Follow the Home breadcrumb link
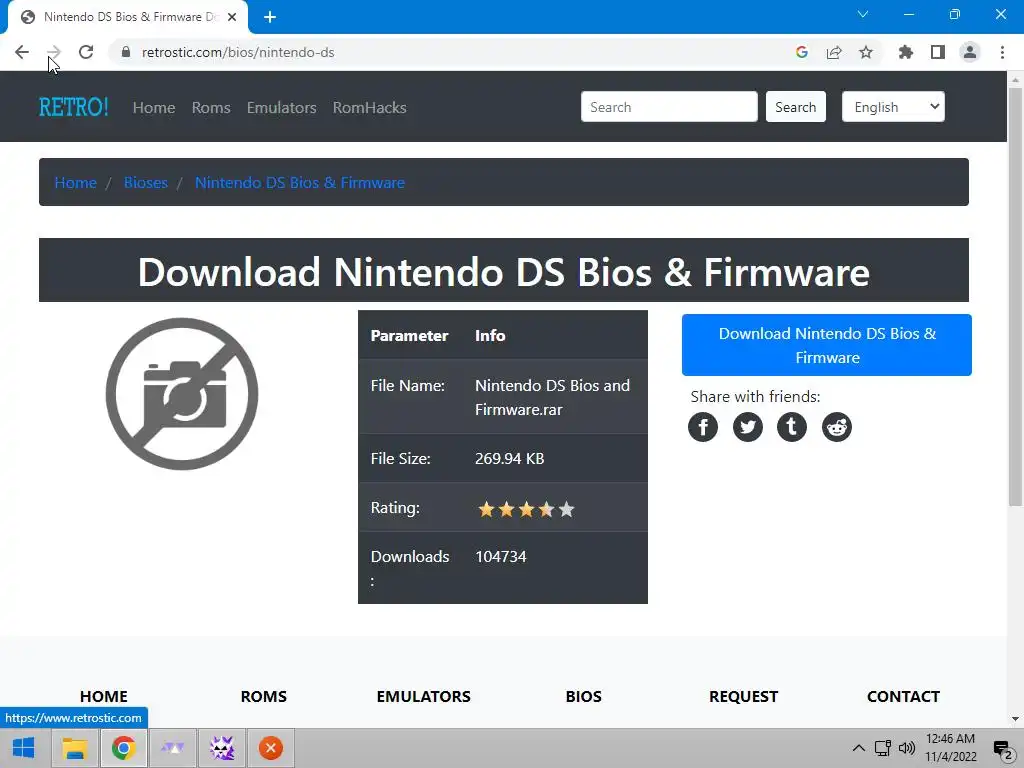Viewport: 1024px width, 768px height. (x=76, y=182)
